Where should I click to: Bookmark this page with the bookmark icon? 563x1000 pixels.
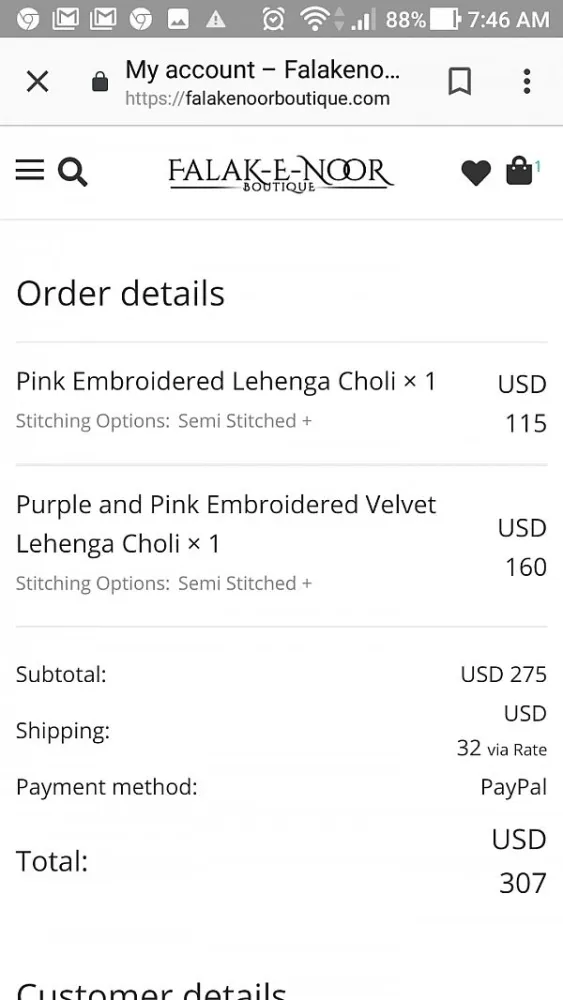[460, 82]
